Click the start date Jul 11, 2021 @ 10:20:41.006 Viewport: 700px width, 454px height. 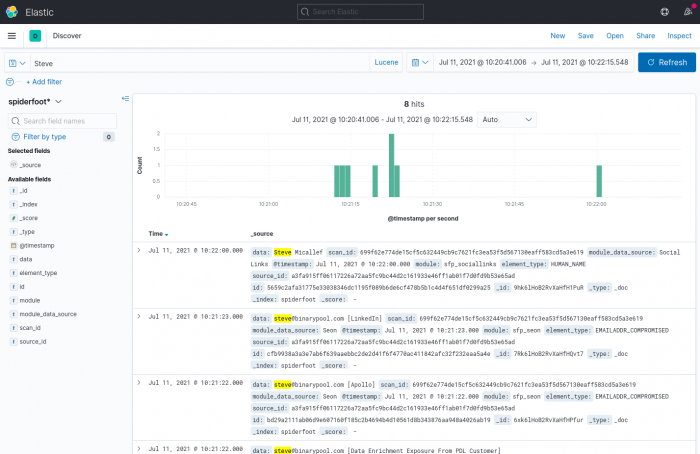click(x=482, y=62)
